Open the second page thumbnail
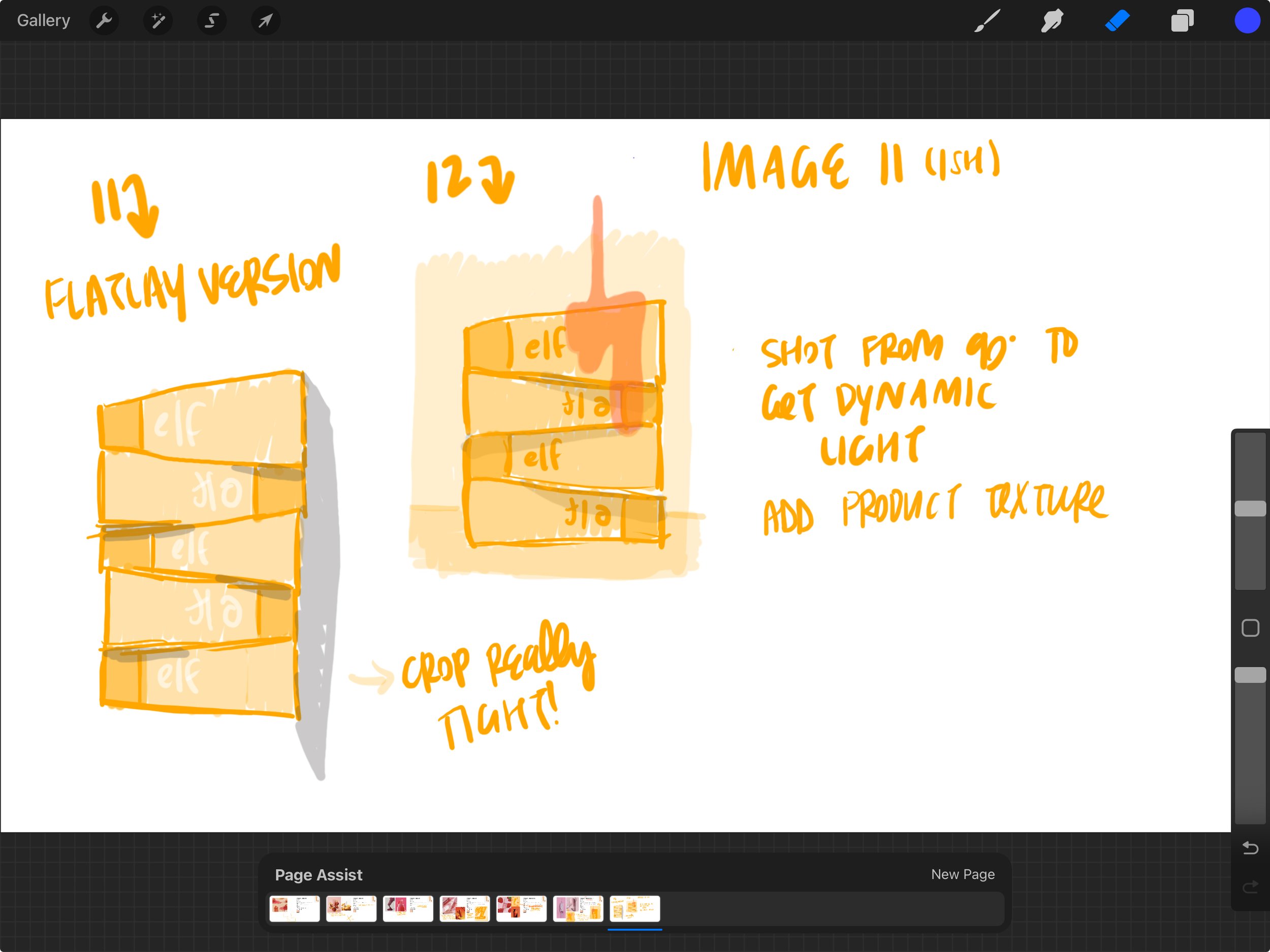The width and height of the screenshot is (1270, 952). (352, 908)
